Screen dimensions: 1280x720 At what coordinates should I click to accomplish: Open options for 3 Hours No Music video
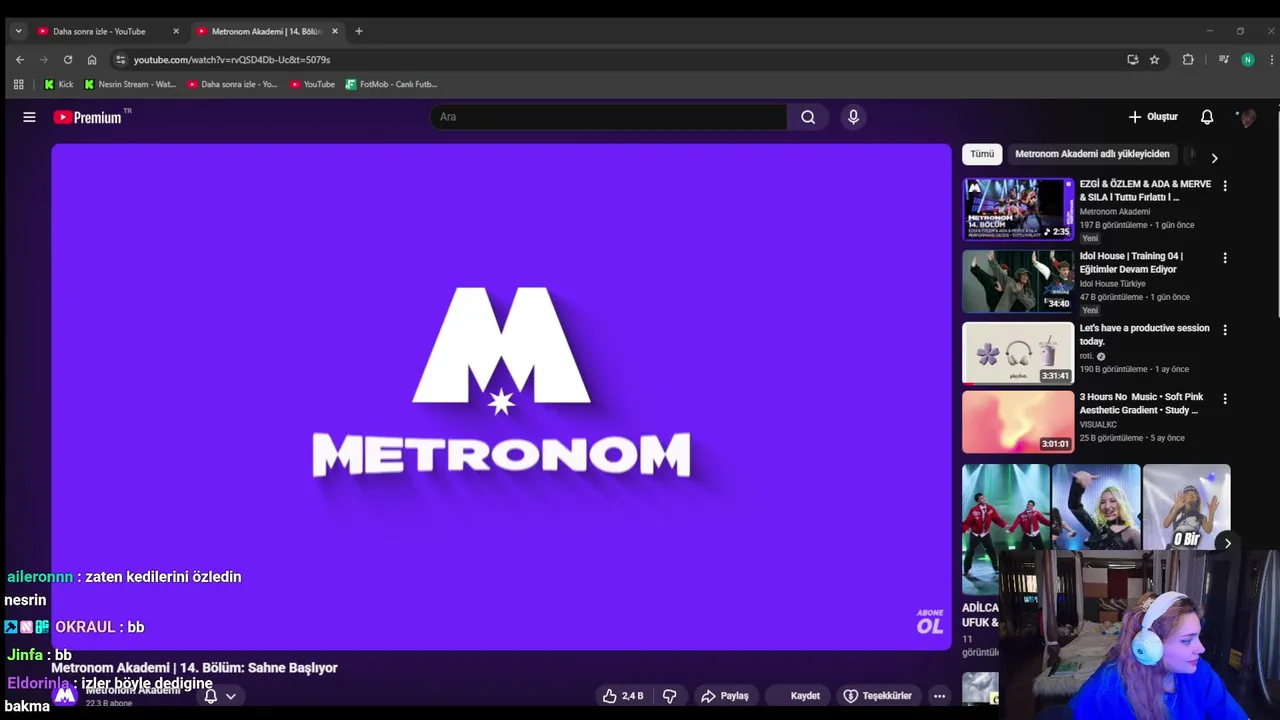tap(1225, 399)
